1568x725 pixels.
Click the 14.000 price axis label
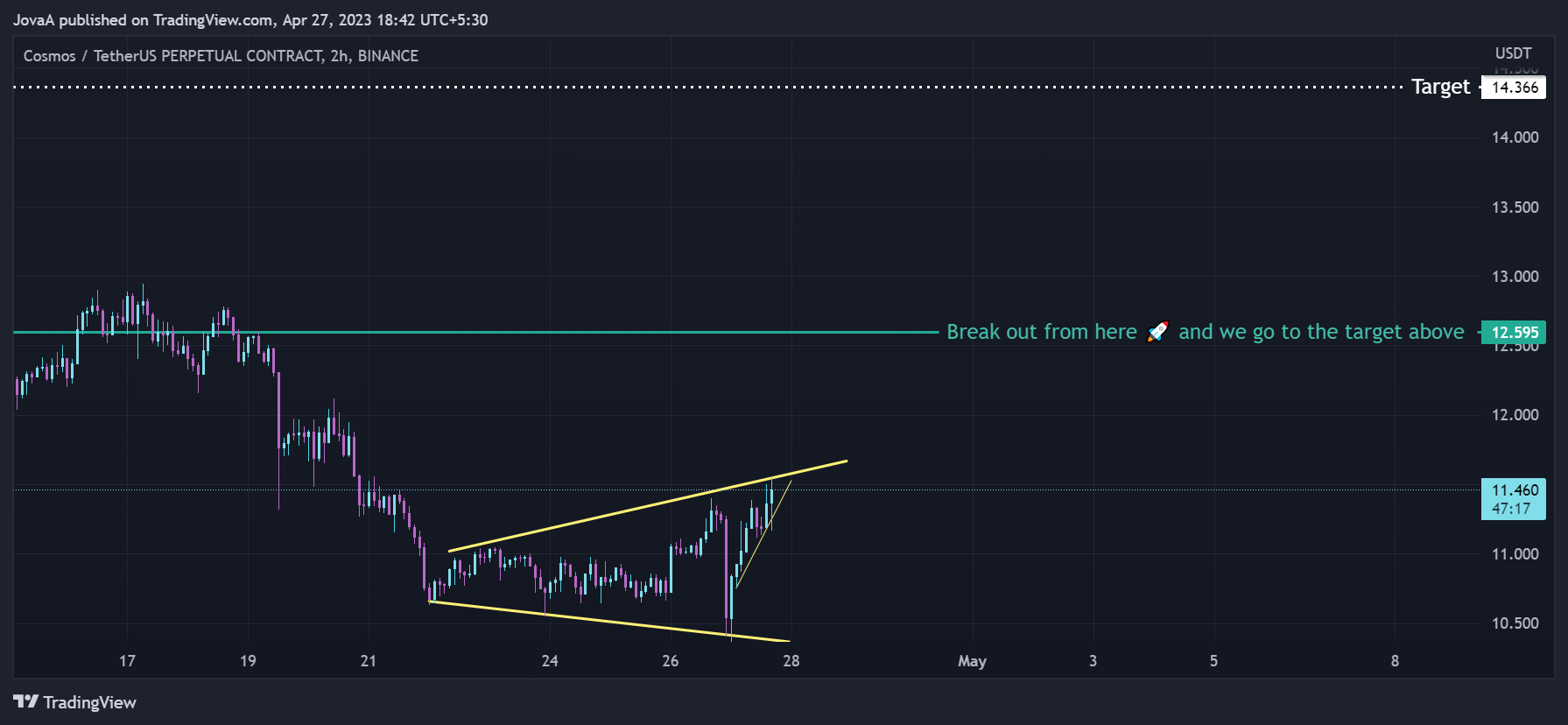[x=1515, y=137]
